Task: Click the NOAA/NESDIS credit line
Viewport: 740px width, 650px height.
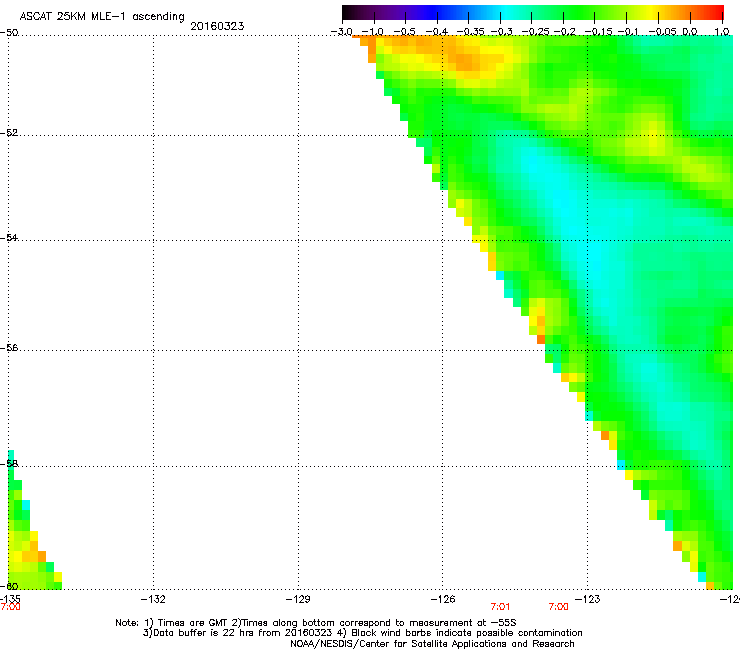Action: click(432, 644)
